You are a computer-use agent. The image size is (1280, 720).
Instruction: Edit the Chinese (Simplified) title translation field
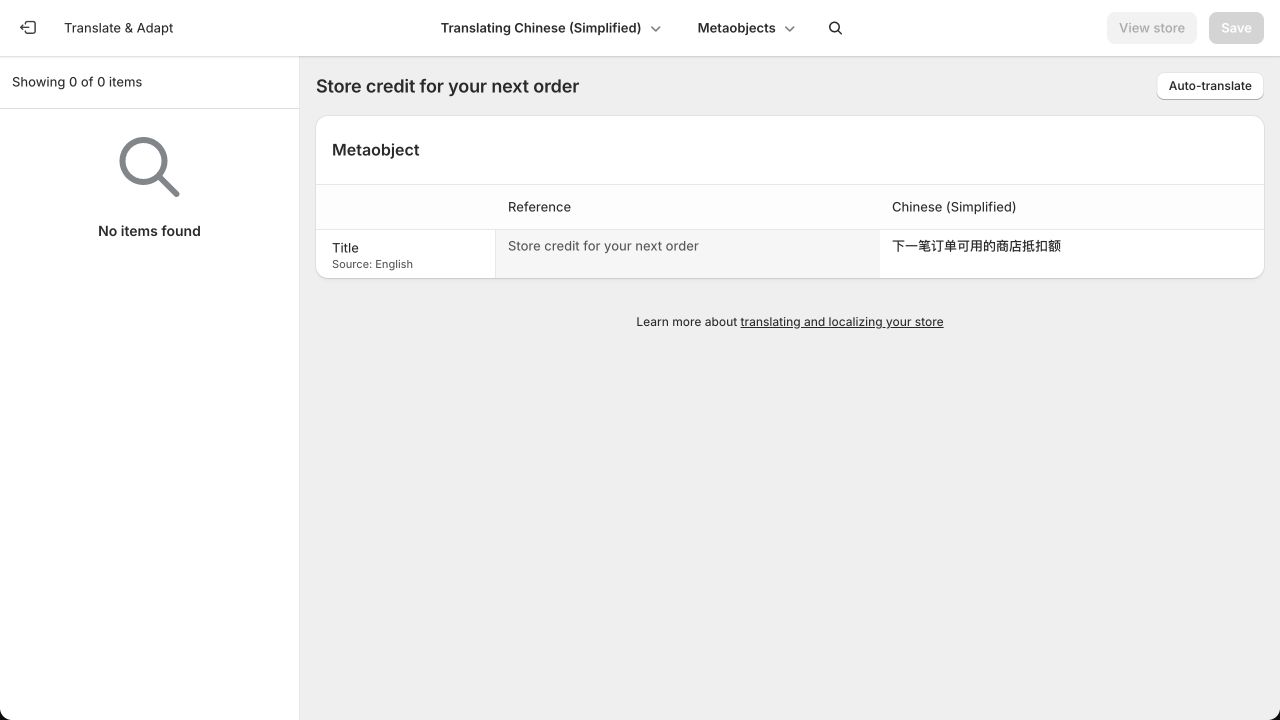click(x=1072, y=254)
